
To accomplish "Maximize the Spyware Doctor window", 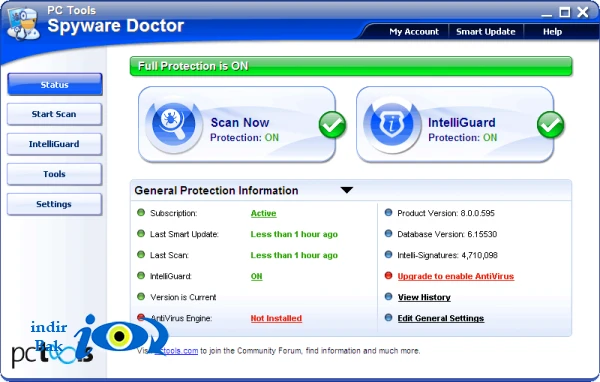I will [565, 12].
